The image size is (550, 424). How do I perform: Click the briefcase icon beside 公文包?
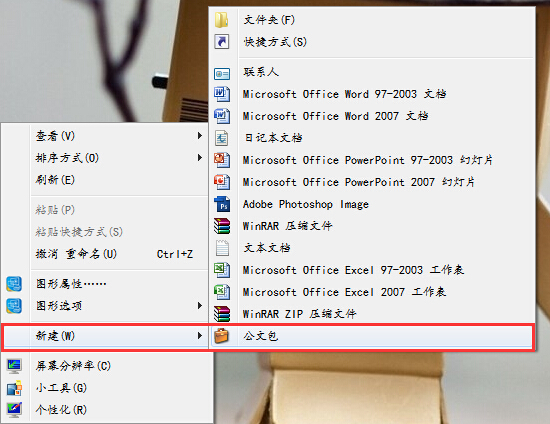pyautogui.click(x=222, y=336)
